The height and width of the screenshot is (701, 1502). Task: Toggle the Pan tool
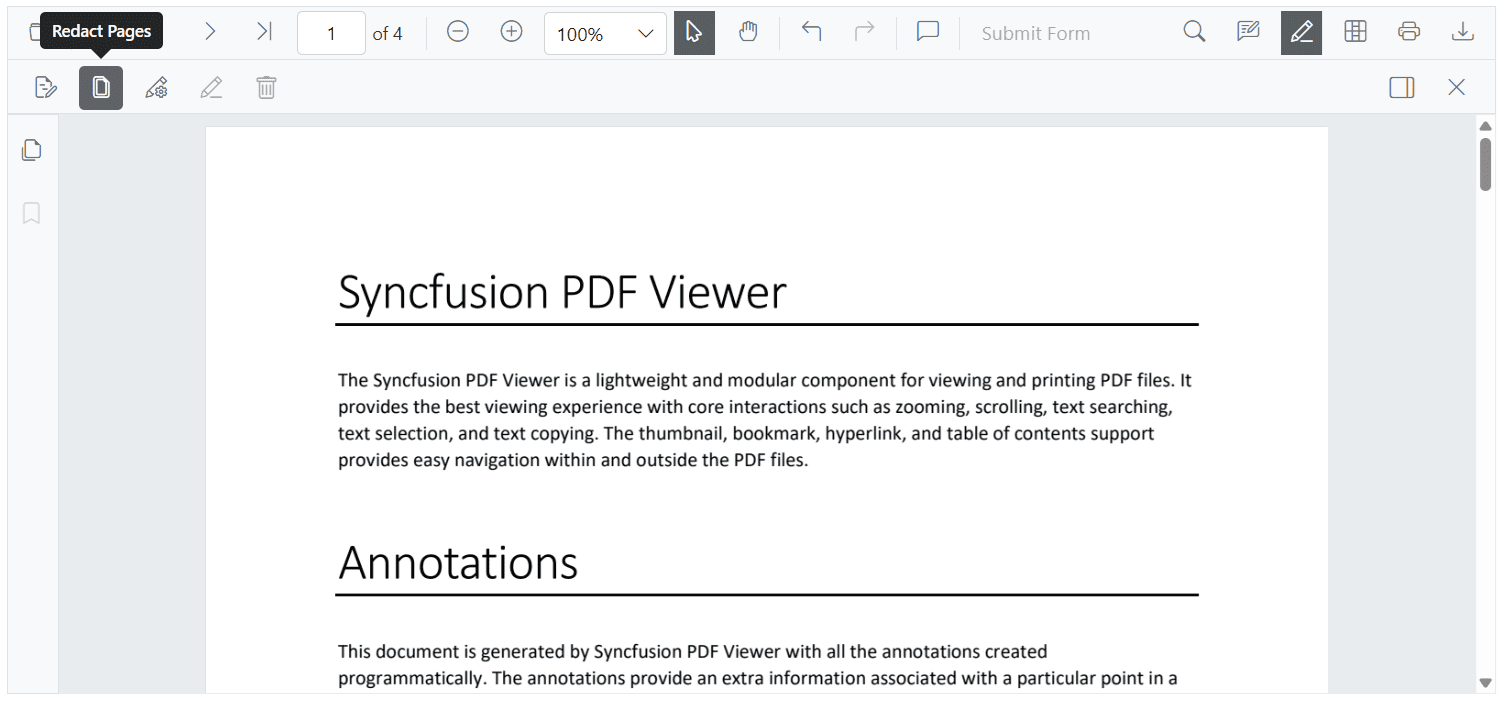748,32
